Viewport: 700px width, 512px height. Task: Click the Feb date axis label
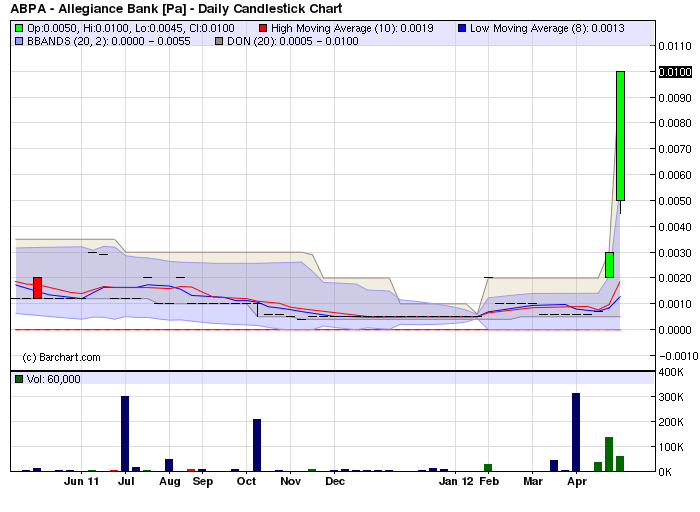point(489,482)
